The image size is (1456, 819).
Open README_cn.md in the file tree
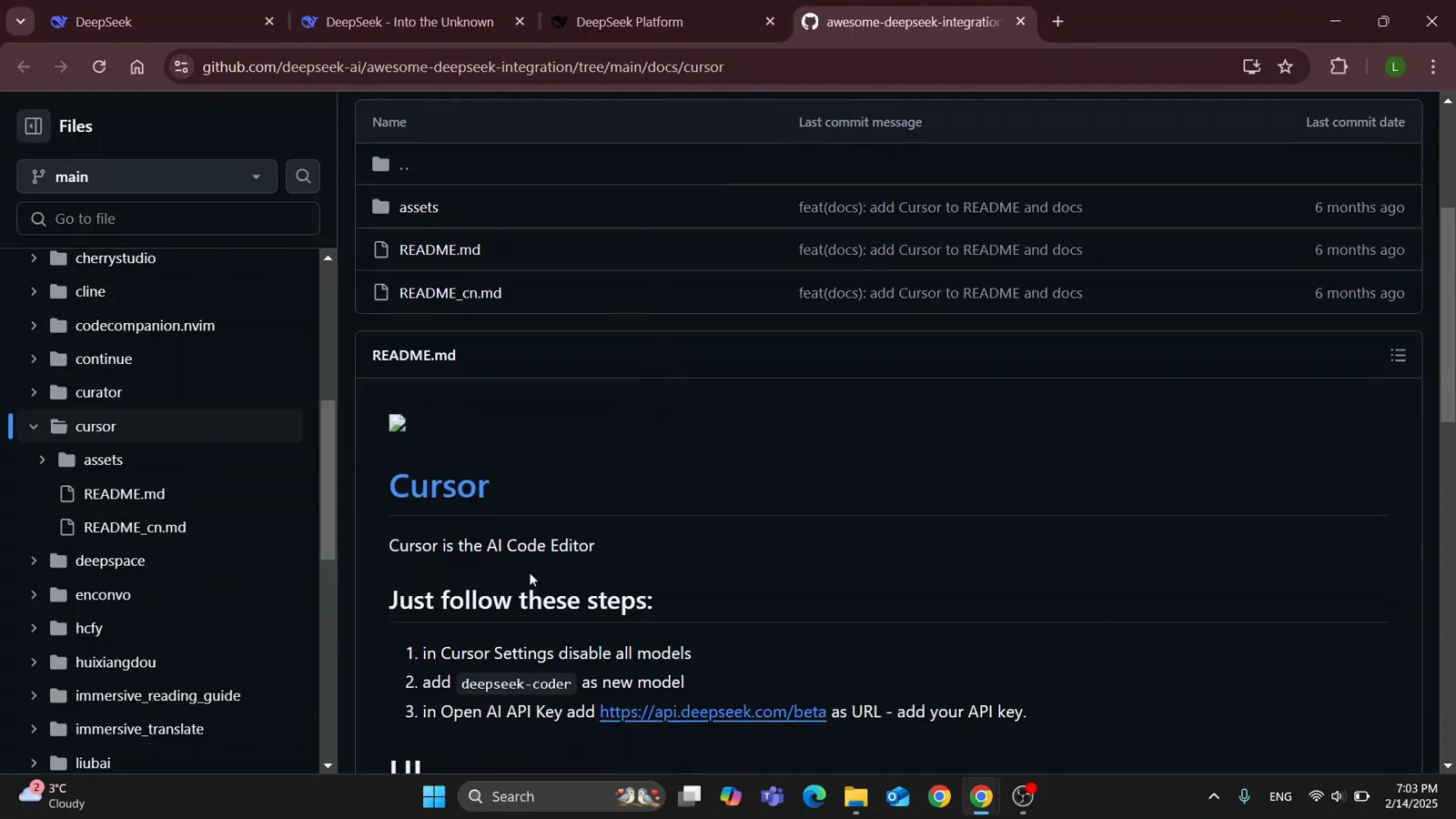pos(135,528)
